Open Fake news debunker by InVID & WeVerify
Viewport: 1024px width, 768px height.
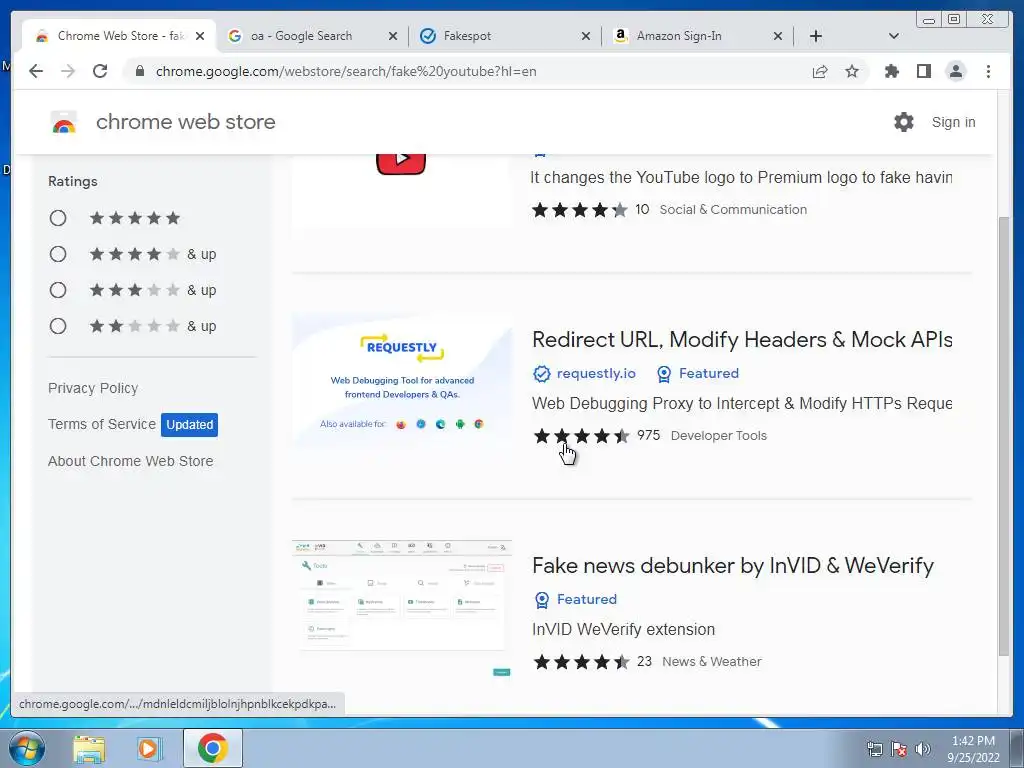click(x=733, y=566)
